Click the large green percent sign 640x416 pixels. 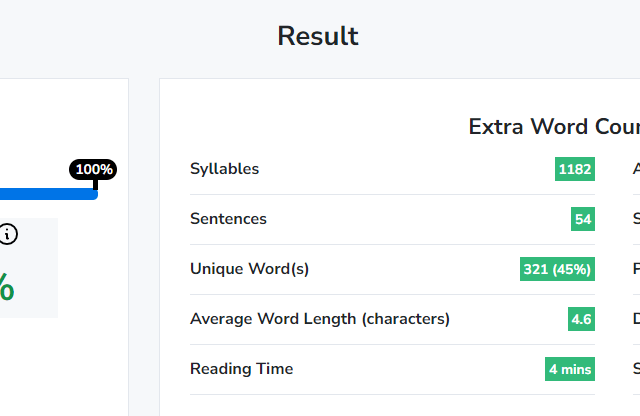[5, 288]
